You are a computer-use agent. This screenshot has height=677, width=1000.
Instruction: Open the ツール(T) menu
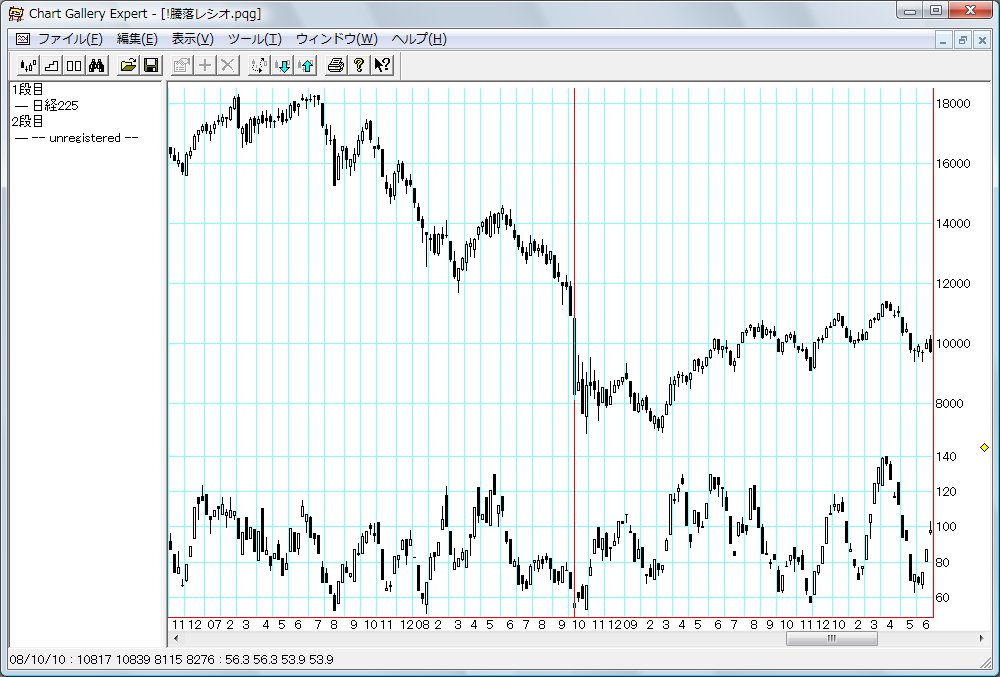coord(254,39)
